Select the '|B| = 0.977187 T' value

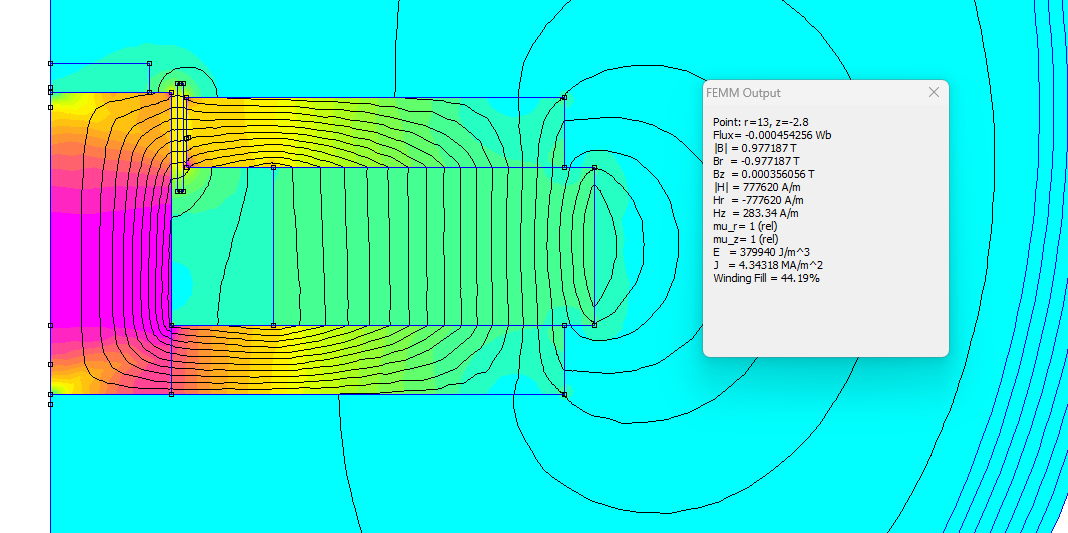756,148
